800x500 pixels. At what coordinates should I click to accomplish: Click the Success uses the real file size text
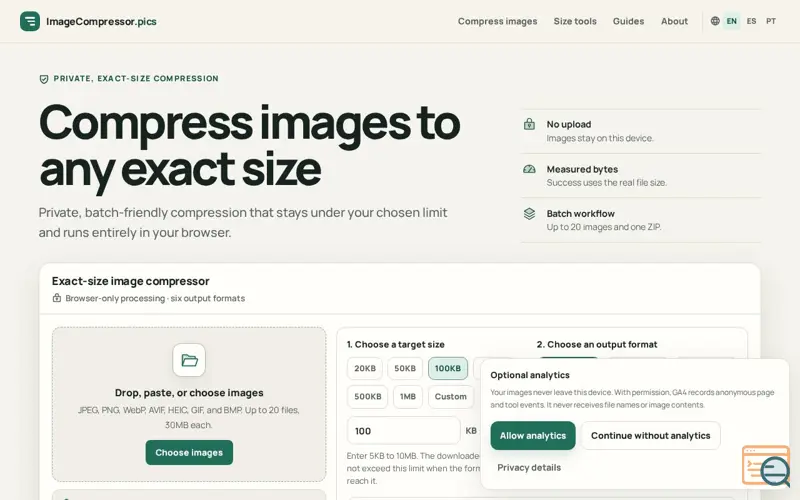tap(607, 183)
